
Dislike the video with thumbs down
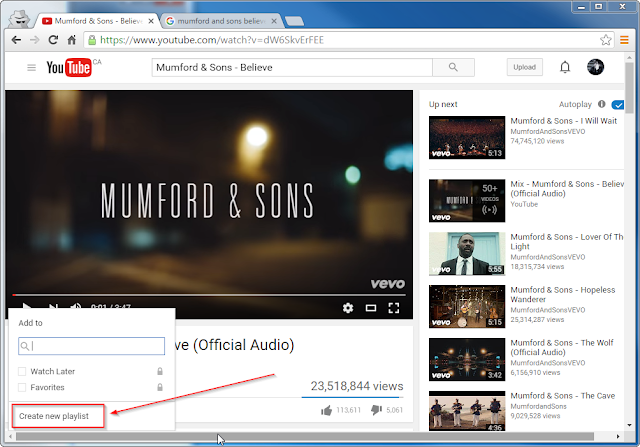click(x=376, y=410)
